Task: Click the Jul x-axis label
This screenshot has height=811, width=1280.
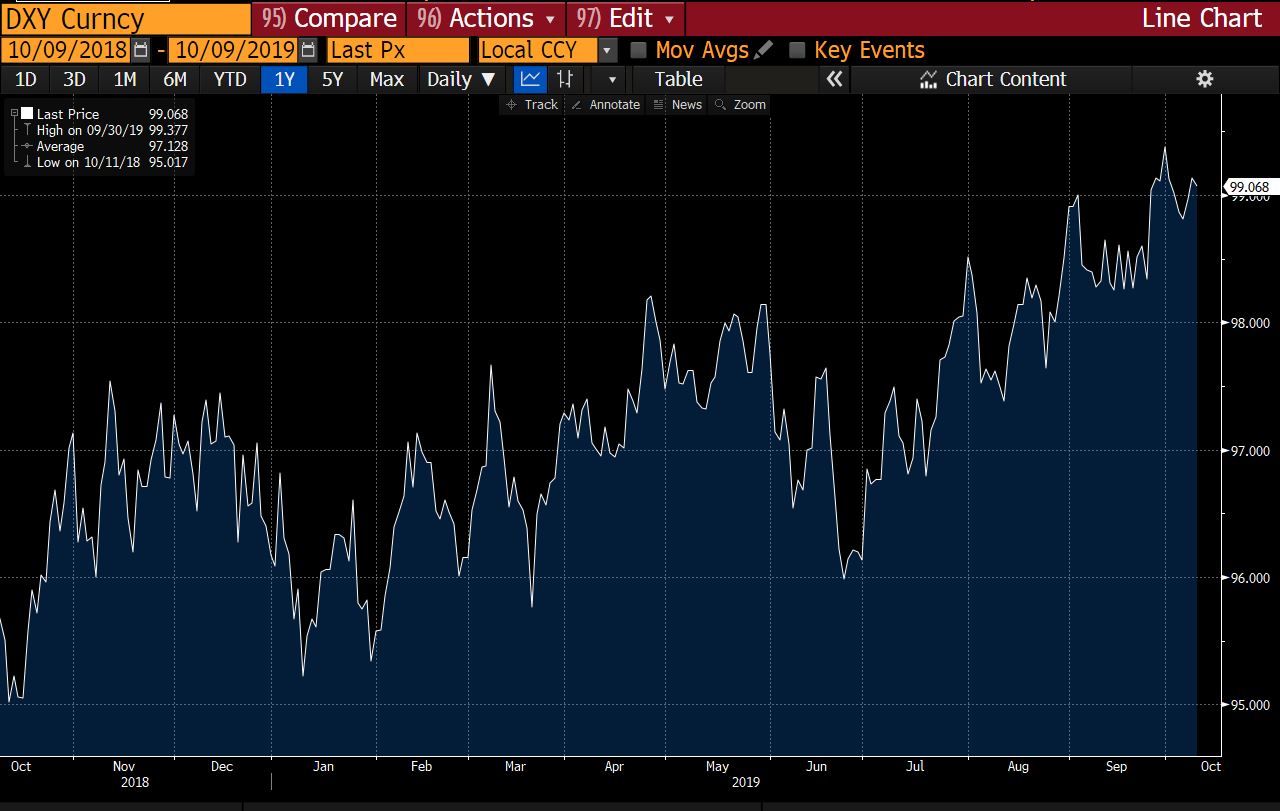Action: (915, 767)
